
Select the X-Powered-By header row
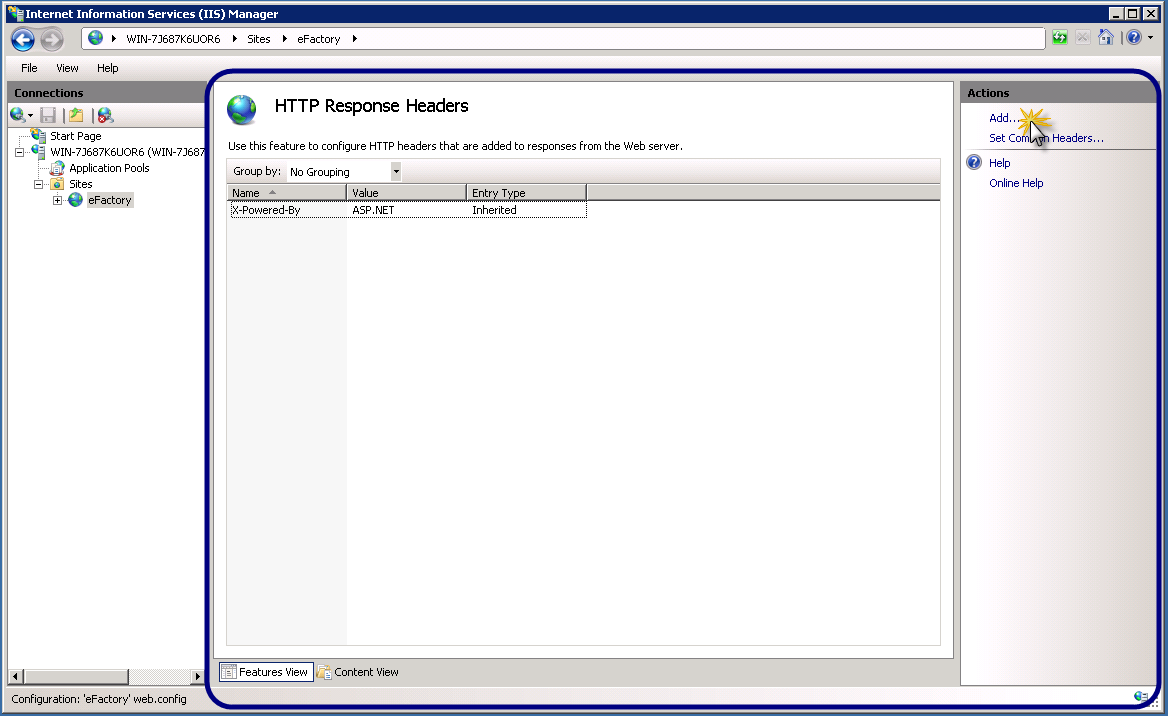[408, 210]
